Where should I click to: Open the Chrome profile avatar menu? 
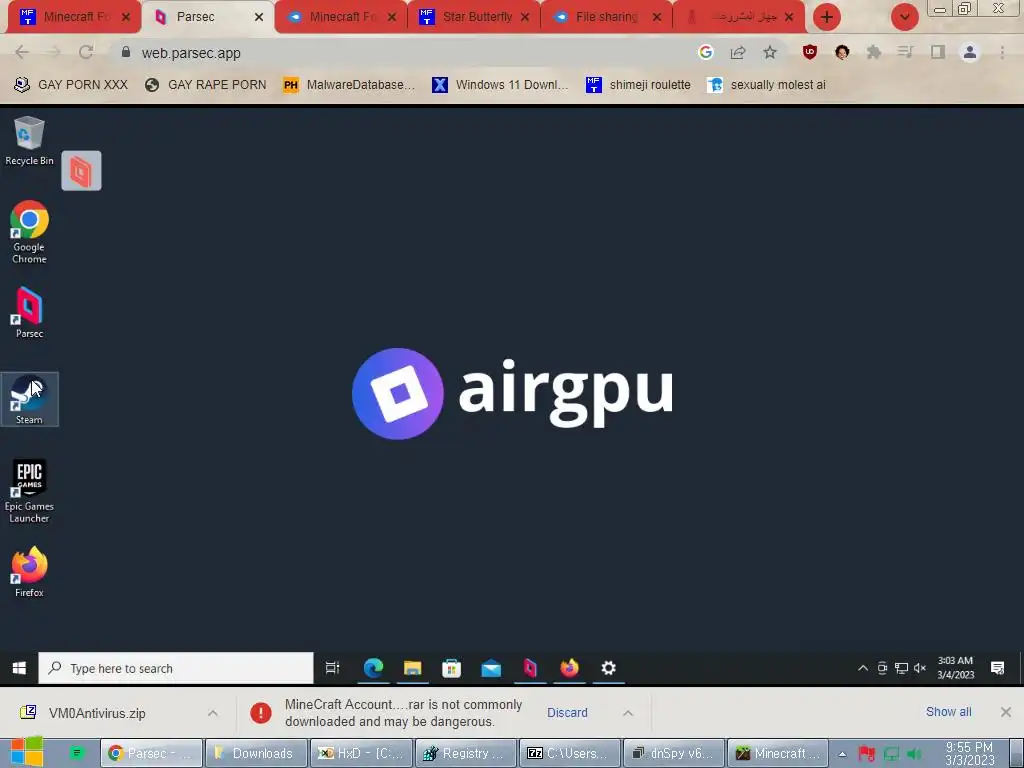pos(970,52)
